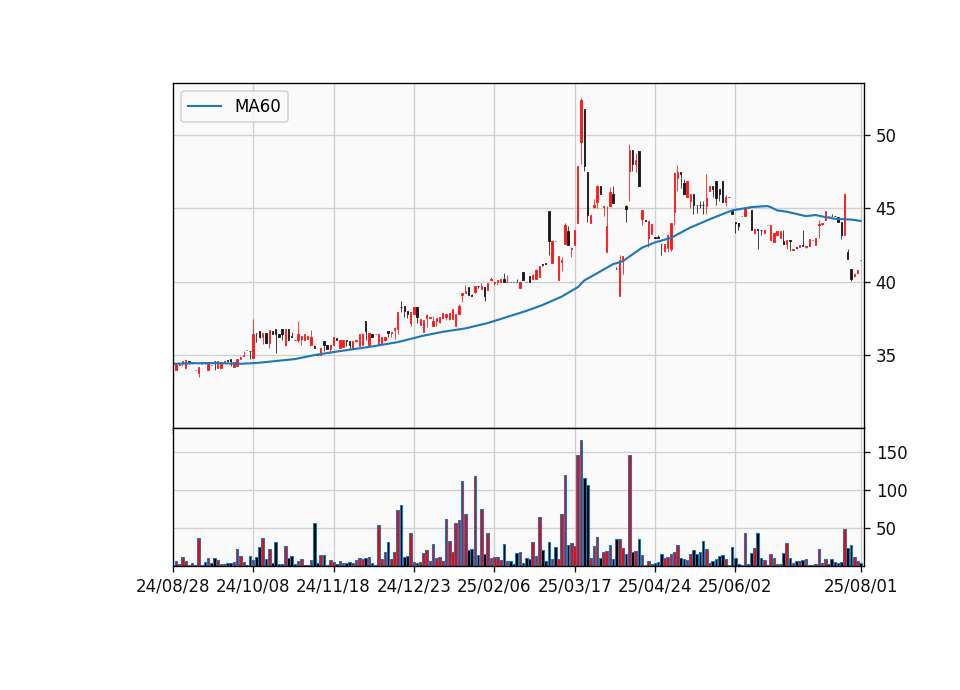Click the price axis value 50
The width and height of the screenshot is (960, 690).
[x=886, y=136]
